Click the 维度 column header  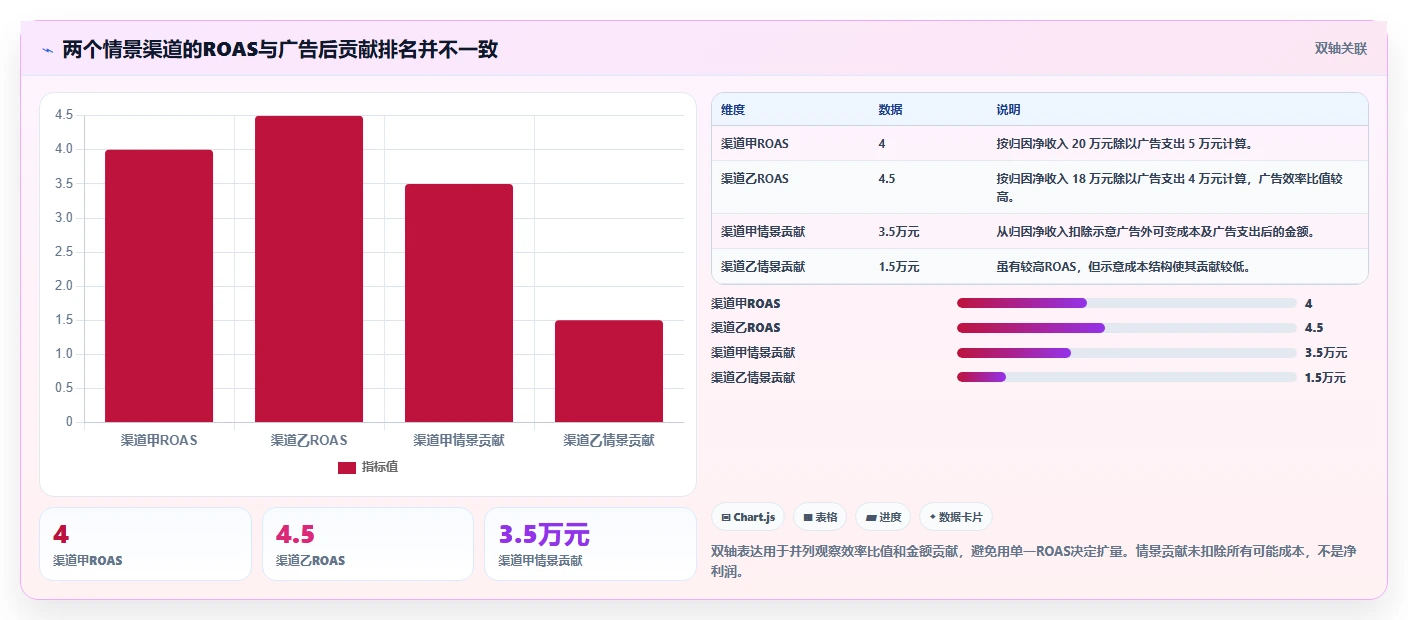733,110
